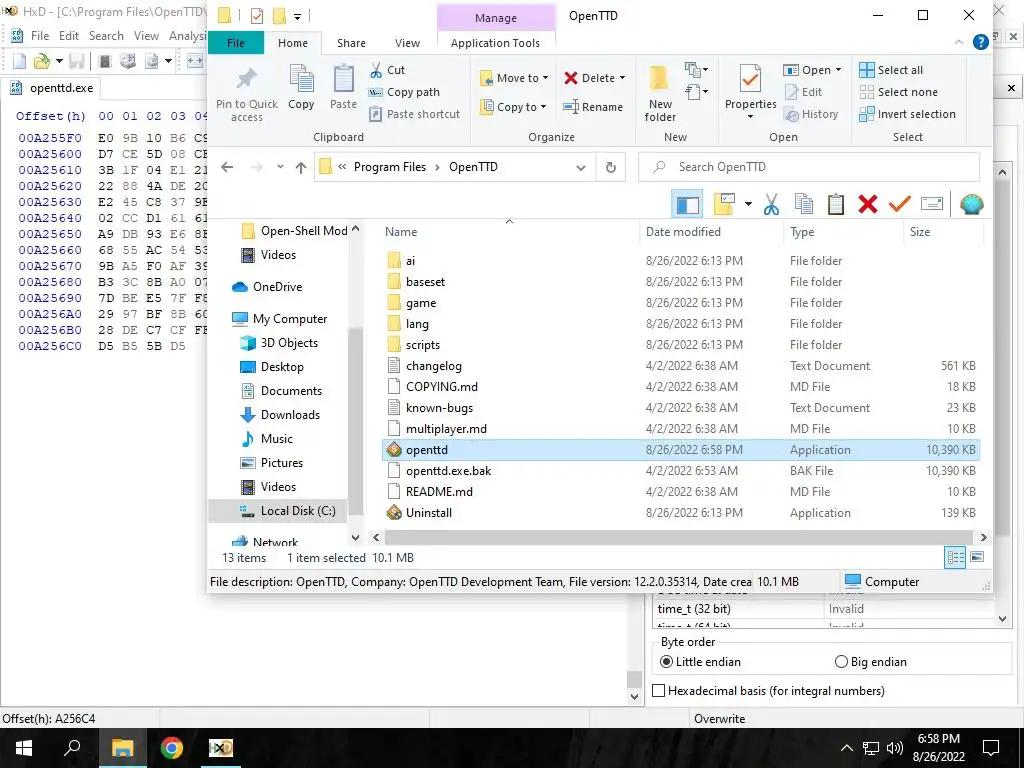
Task: Open the Recent locations dropdown arrow
Action: pyautogui.click(x=280, y=167)
